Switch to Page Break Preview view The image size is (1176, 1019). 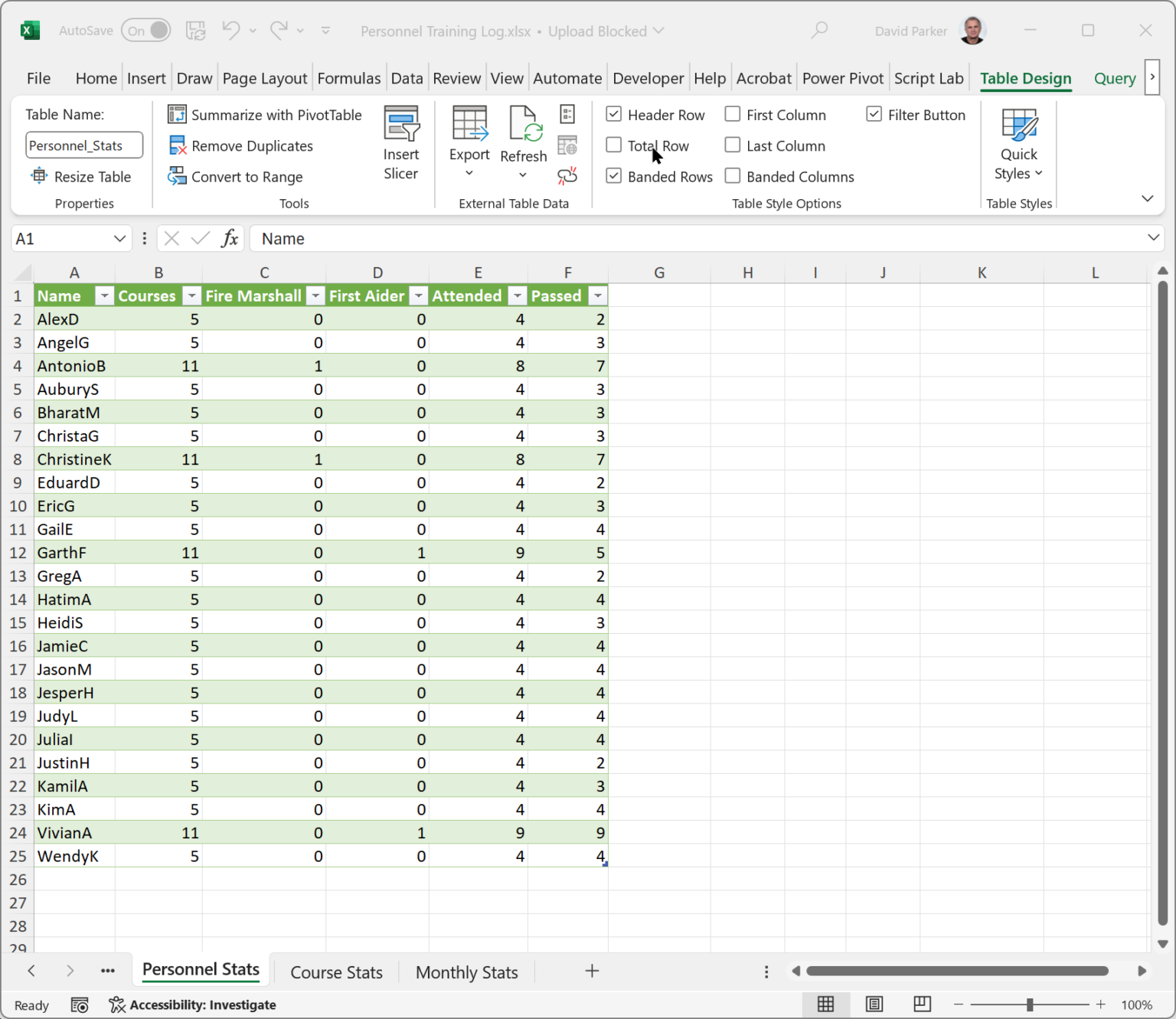(922, 1004)
